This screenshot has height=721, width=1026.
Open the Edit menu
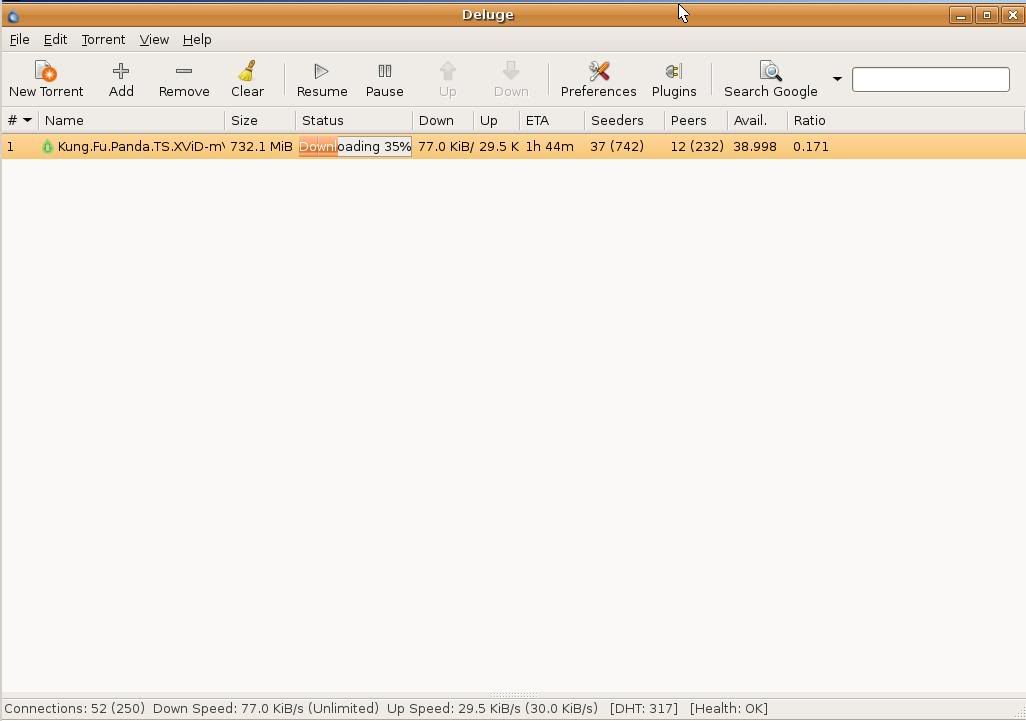pos(56,40)
